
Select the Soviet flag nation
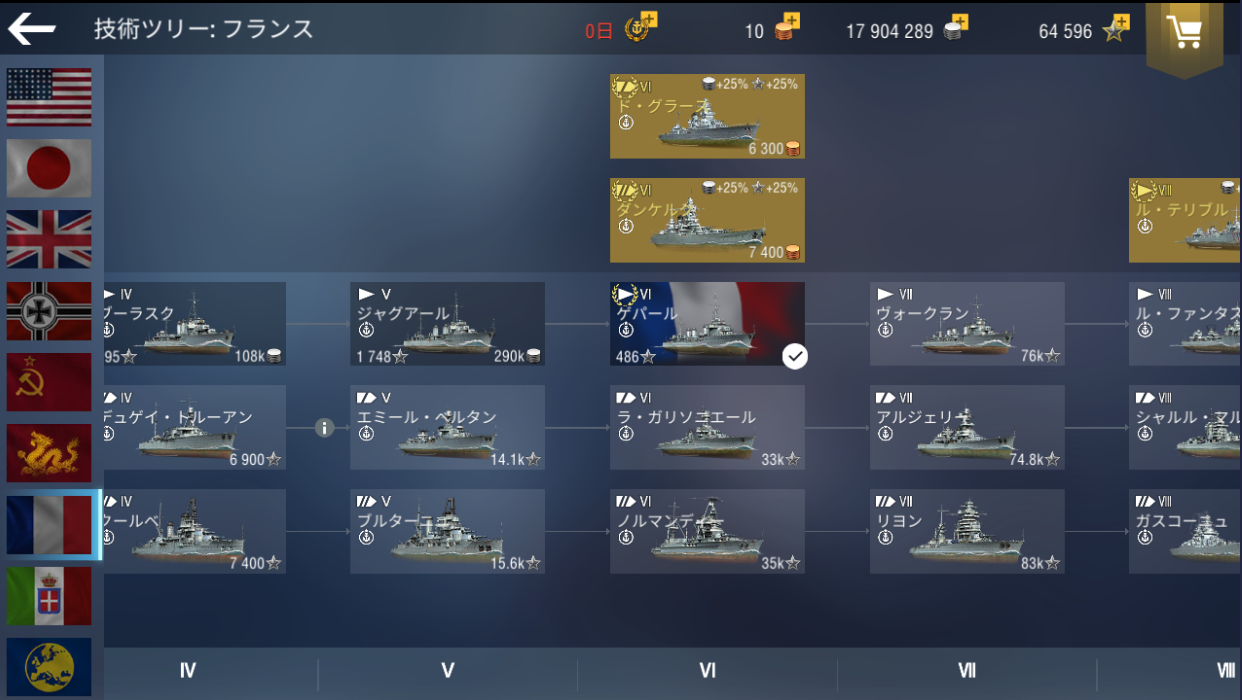tap(49, 382)
